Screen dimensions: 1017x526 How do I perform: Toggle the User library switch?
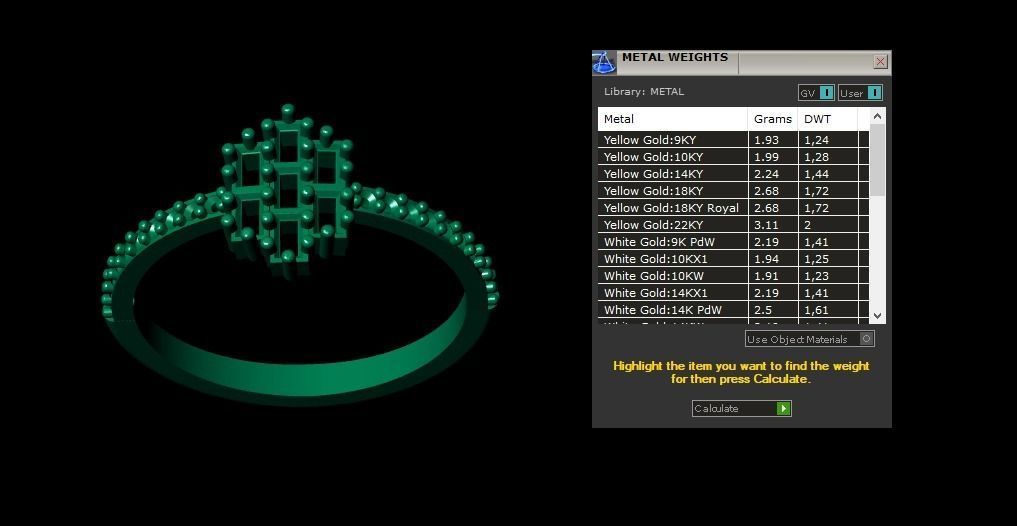860,93
